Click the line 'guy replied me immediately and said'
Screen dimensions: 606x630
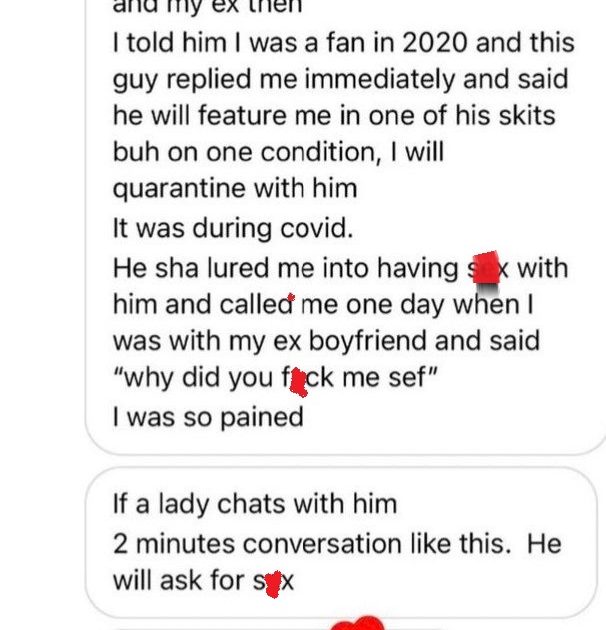point(340,80)
